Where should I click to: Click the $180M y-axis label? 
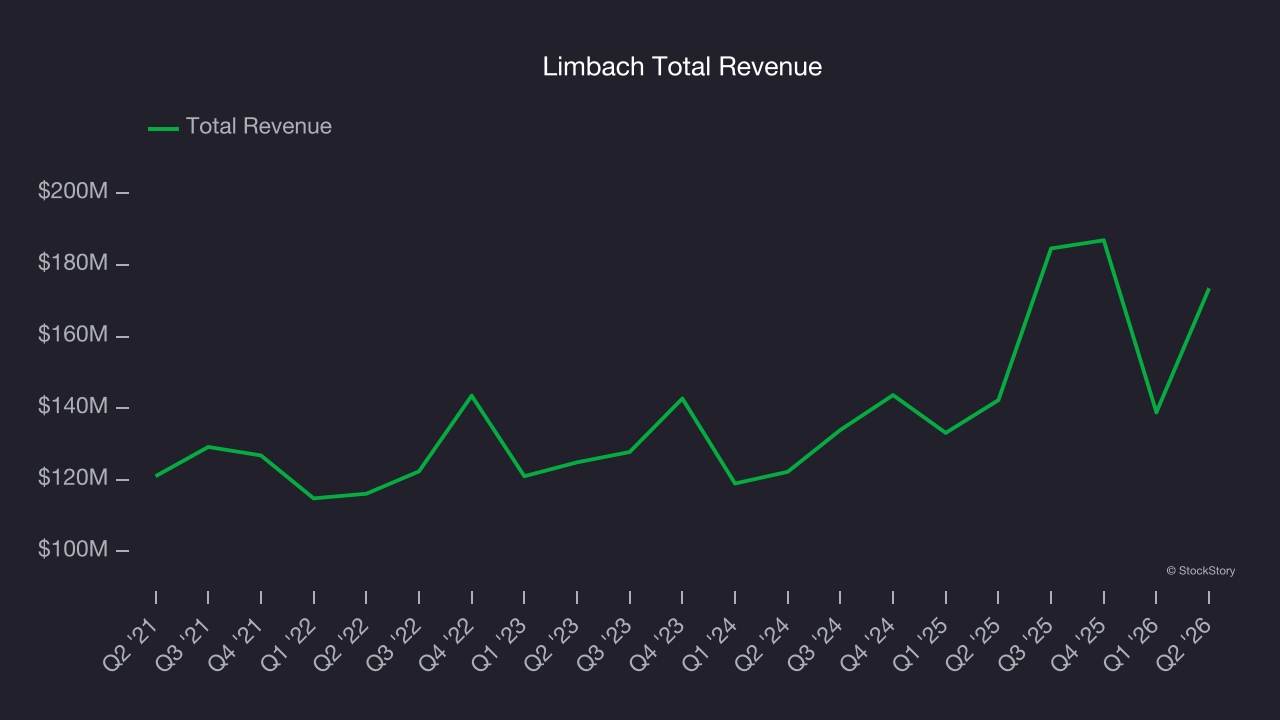tap(73, 262)
